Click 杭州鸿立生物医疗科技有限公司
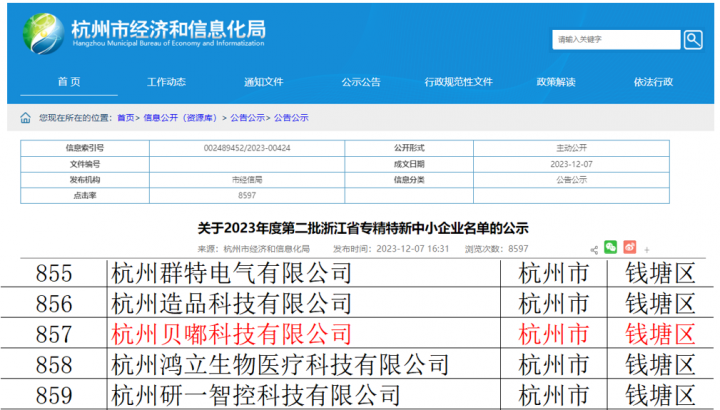The height and width of the screenshot is (410, 720). point(280,365)
